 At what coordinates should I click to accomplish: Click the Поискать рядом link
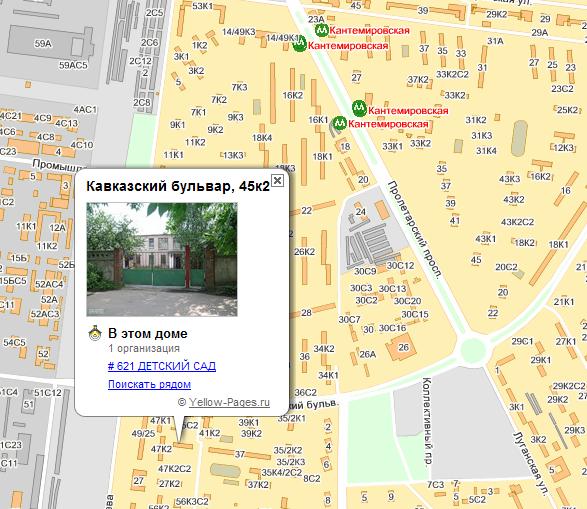click(149, 384)
